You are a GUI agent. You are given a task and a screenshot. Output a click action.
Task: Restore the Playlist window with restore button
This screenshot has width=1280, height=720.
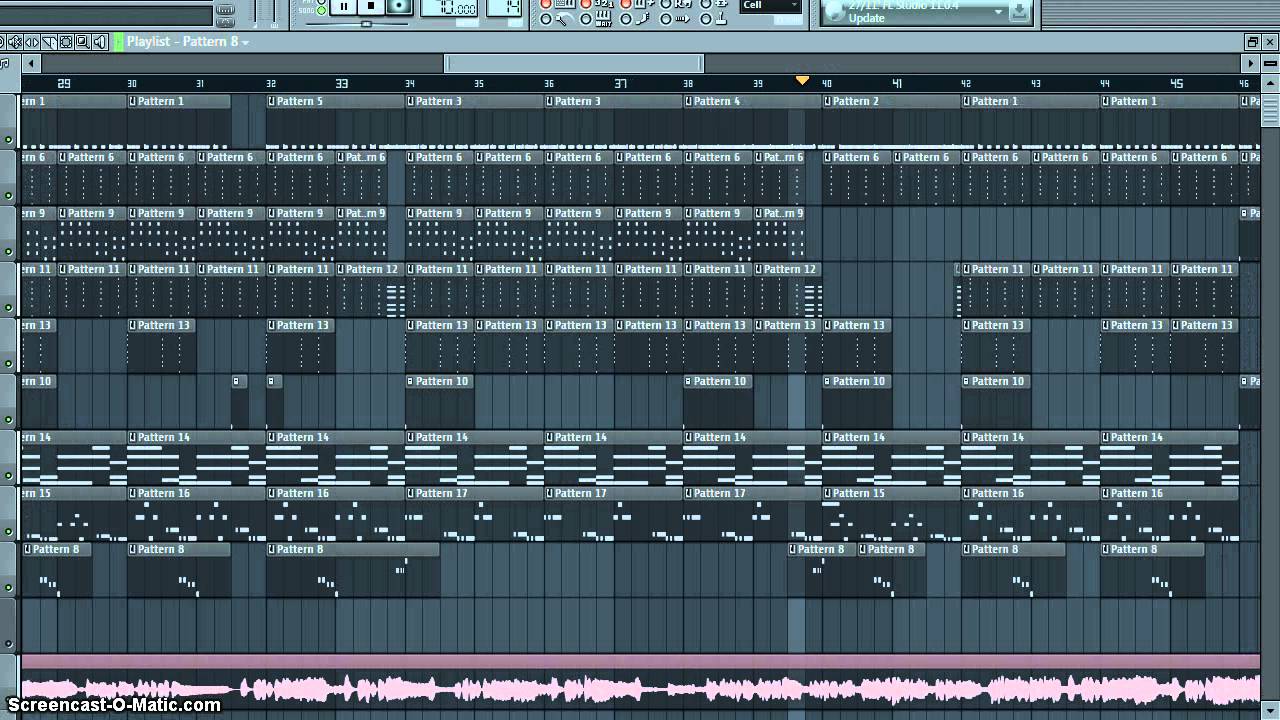pyautogui.click(x=1252, y=42)
